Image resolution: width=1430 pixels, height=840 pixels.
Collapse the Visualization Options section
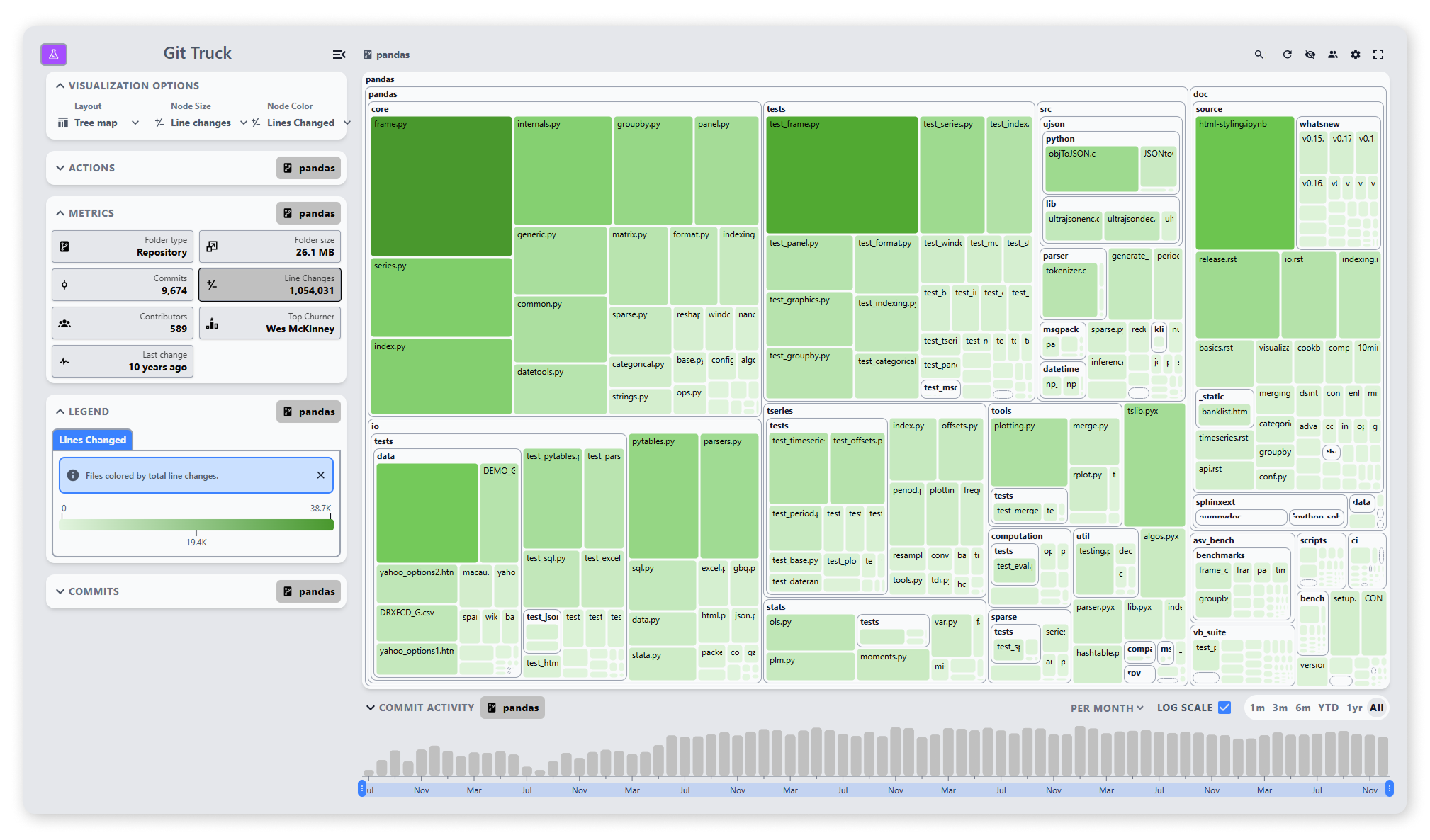point(128,86)
